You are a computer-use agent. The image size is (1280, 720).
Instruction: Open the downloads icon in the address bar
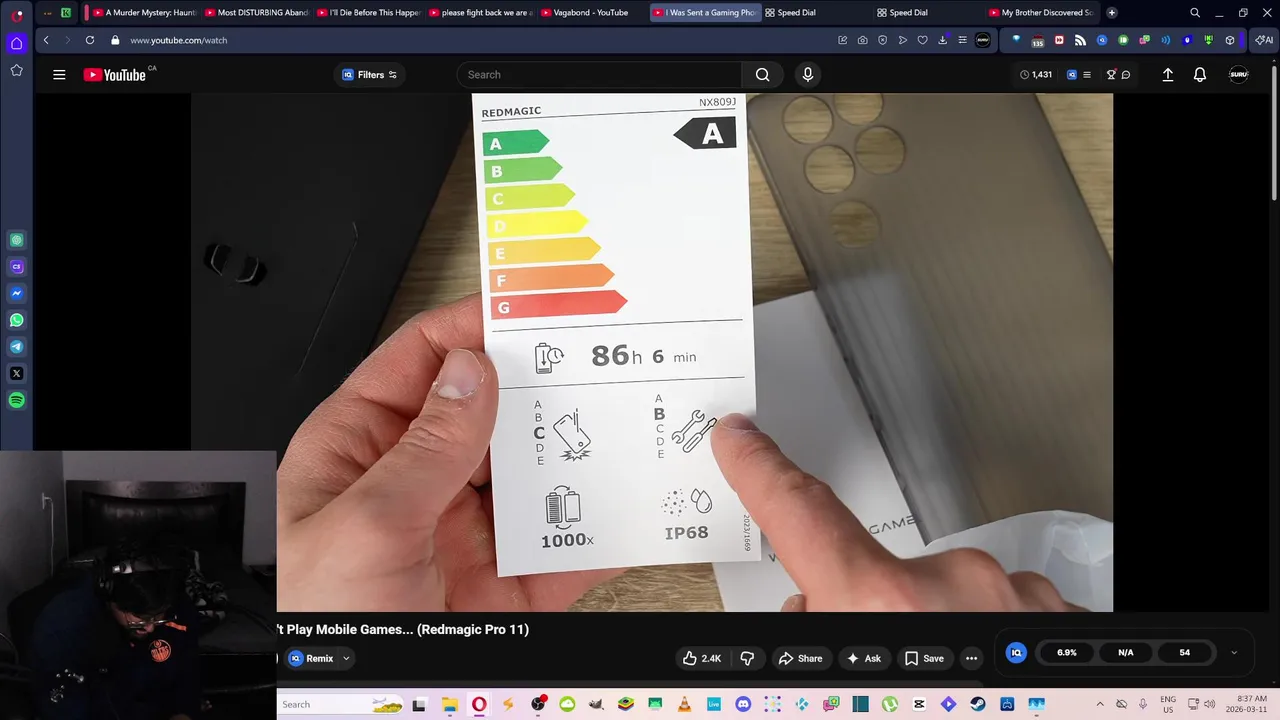coord(942,40)
